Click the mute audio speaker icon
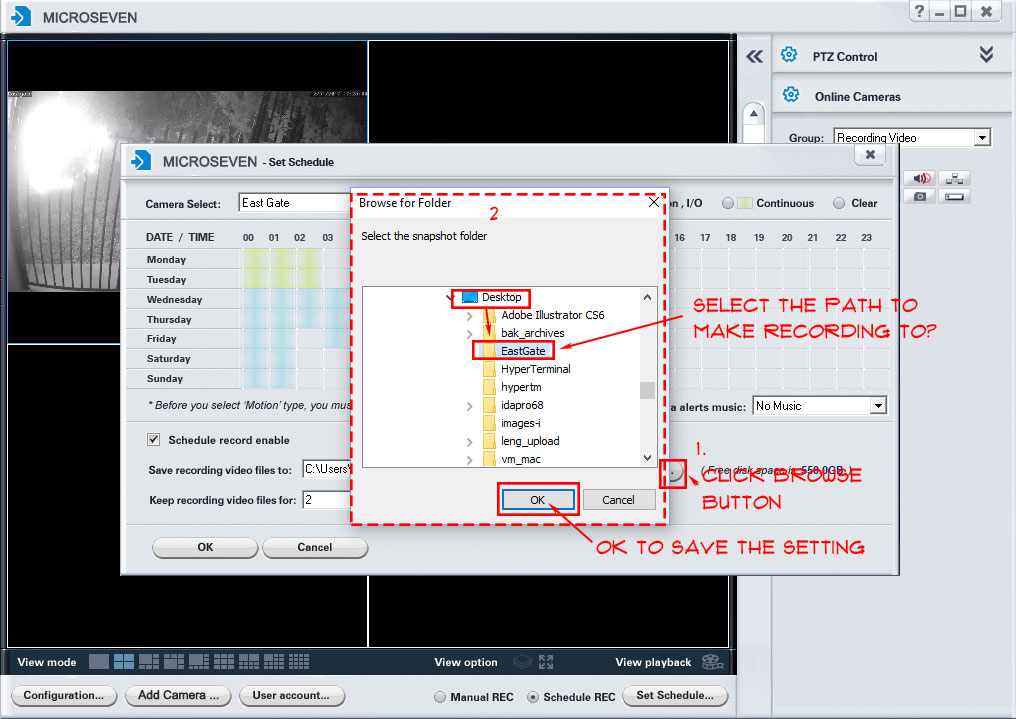The image size is (1016, 719). pos(921,179)
